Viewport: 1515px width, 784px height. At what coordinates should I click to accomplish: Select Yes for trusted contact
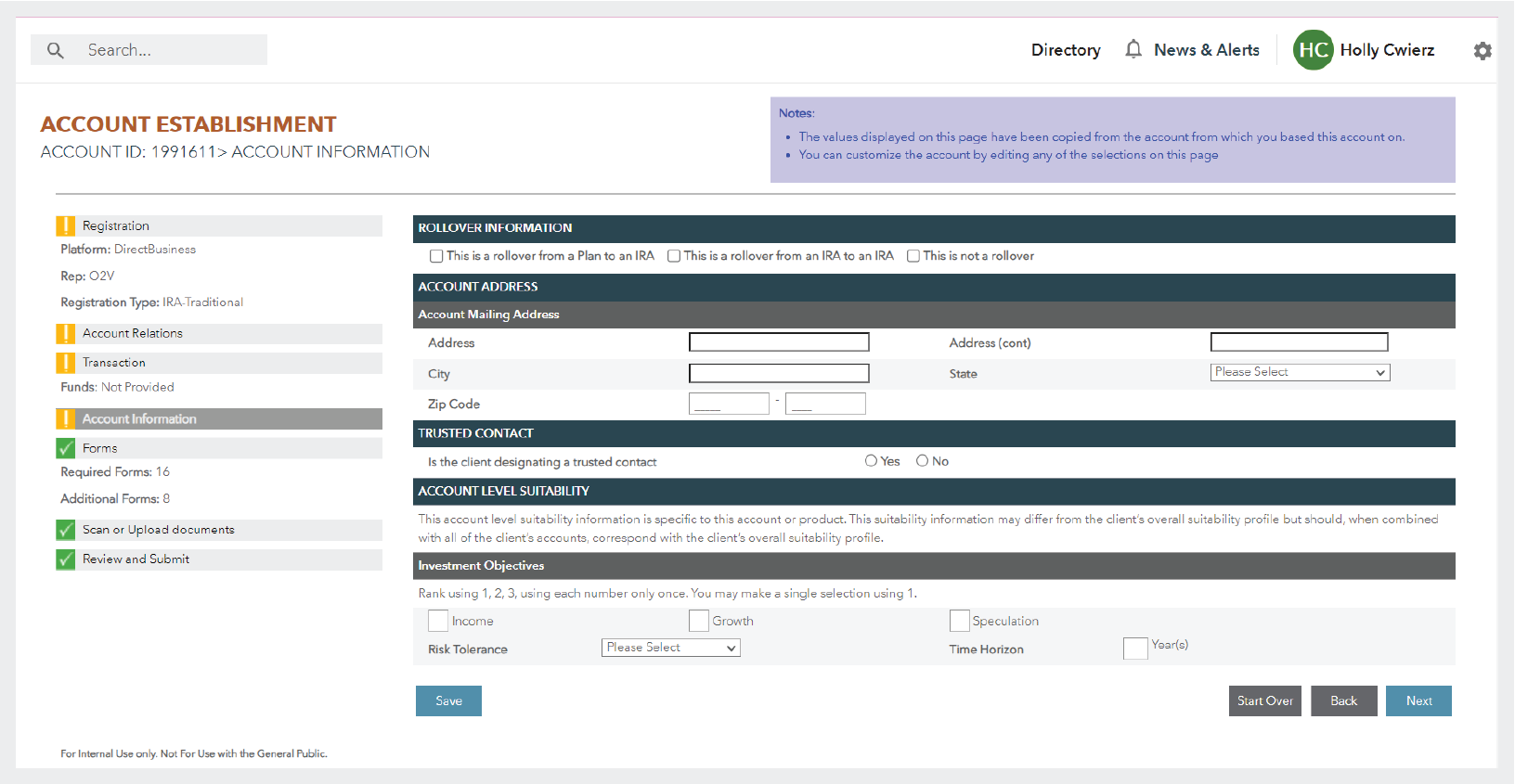click(871, 461)
